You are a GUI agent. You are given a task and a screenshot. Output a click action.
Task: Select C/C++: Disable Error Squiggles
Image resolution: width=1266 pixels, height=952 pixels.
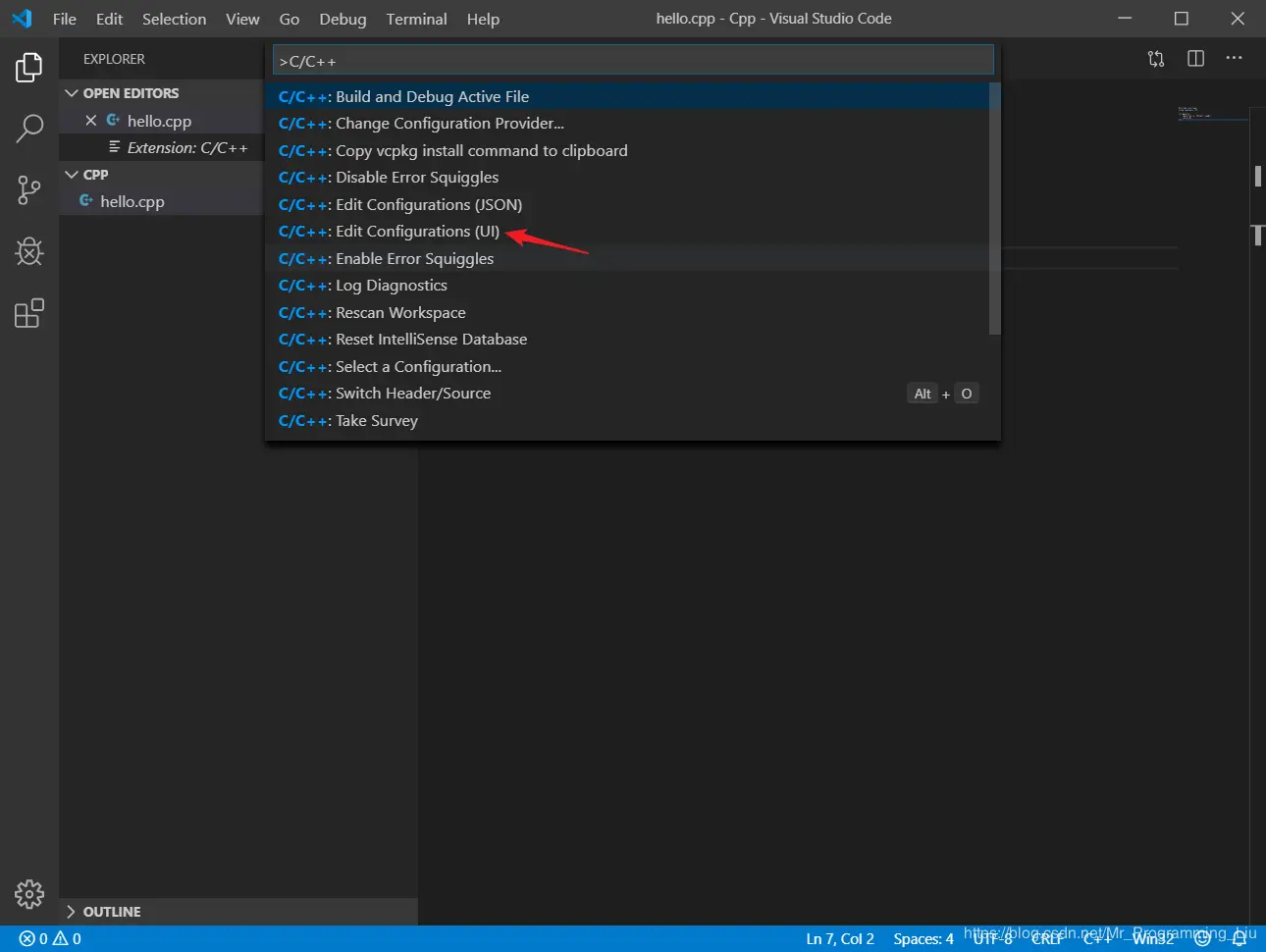point(627,178)
